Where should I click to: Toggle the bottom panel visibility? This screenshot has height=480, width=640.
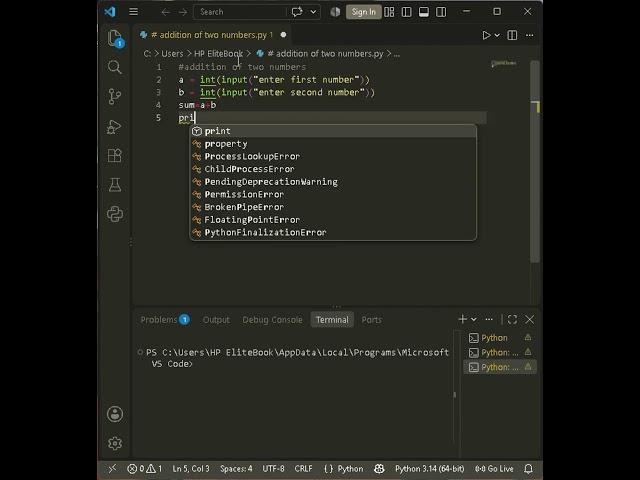(424, 12)
